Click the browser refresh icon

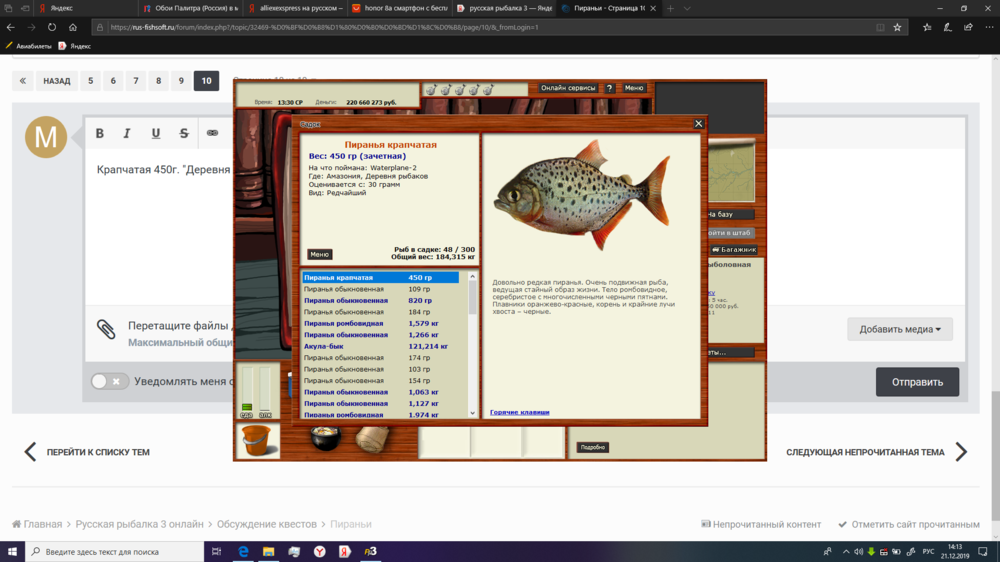tap(52, 27)
